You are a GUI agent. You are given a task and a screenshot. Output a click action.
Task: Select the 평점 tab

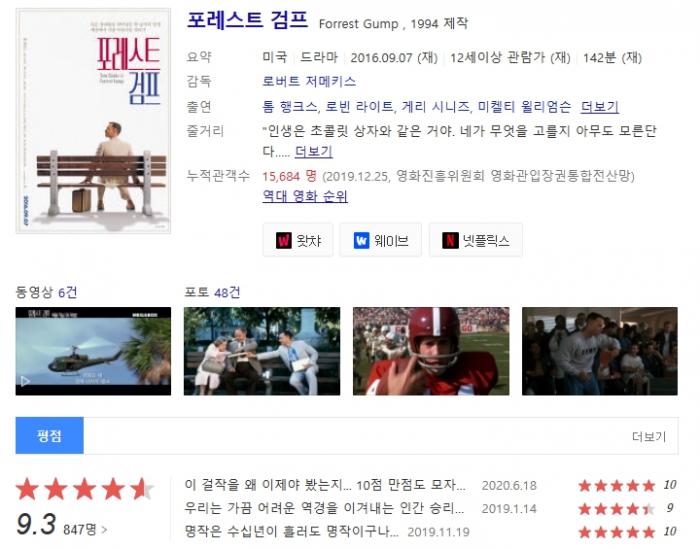[x=50, y=435]
